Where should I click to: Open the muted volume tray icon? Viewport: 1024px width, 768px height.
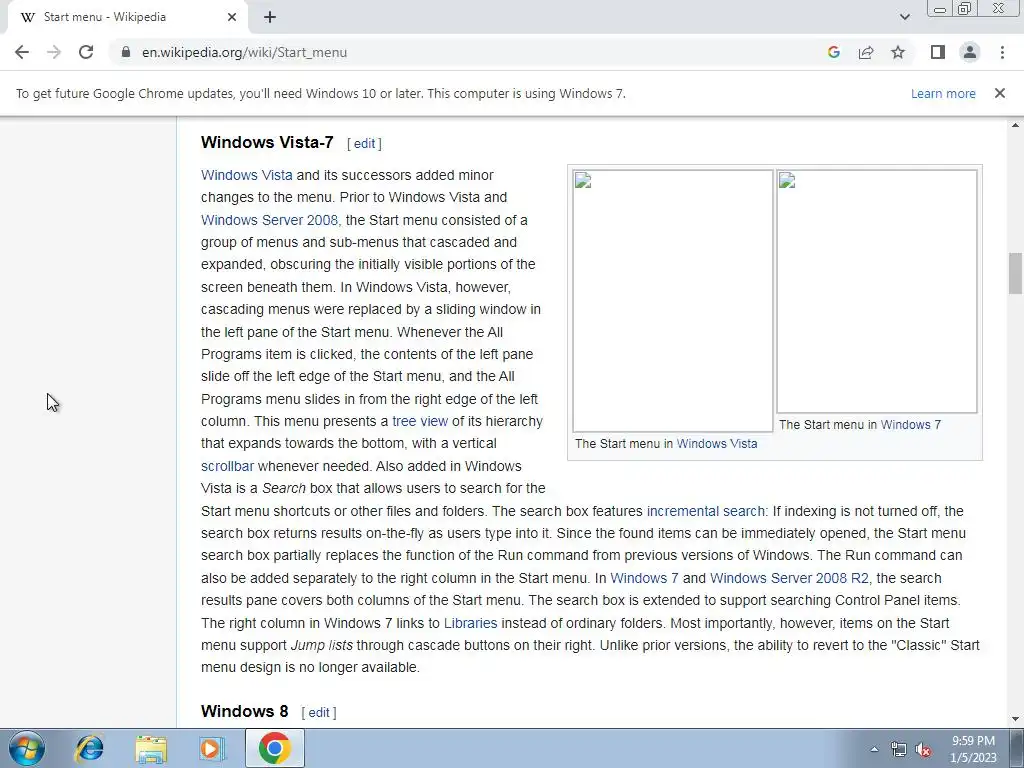point(923,749)
